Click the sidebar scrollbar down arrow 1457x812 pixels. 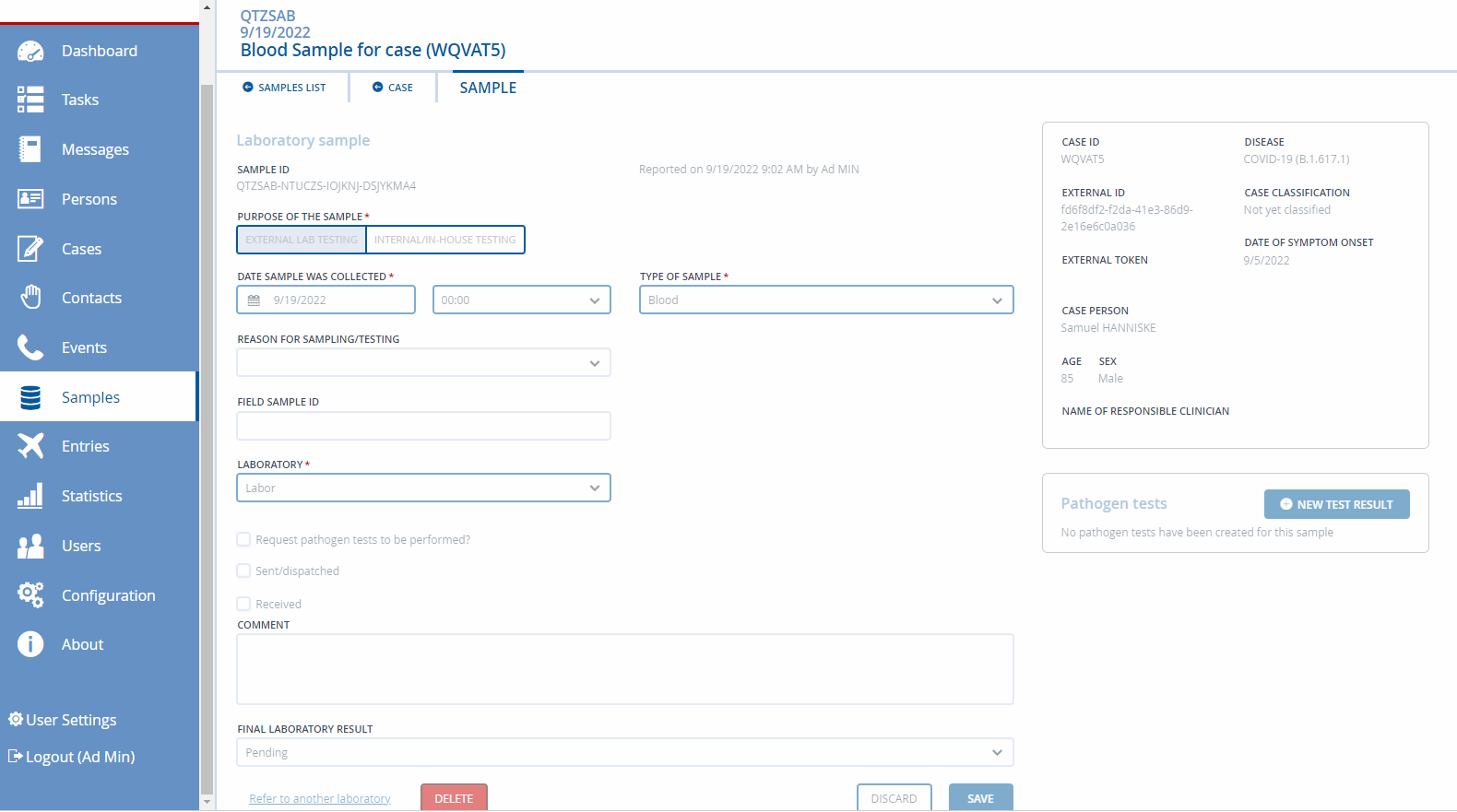point(207,802)
